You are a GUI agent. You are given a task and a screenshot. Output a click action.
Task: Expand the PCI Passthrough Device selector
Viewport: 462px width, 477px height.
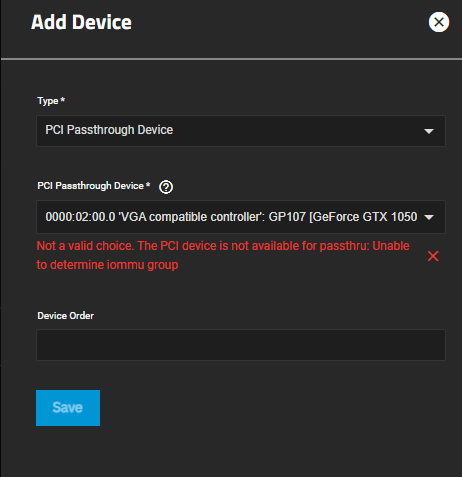pyautogui.click(x=241, y=217)
